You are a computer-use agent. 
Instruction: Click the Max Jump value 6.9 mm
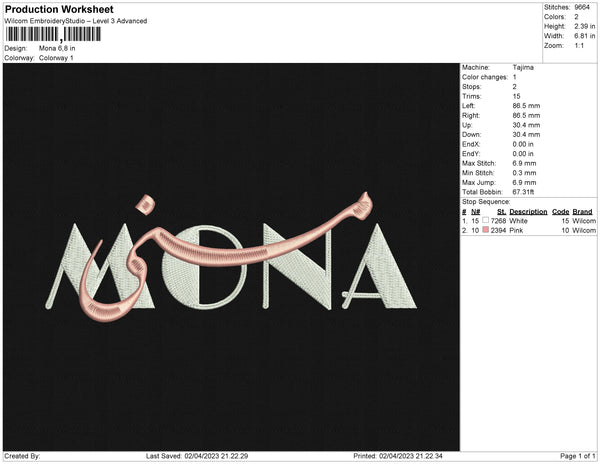[524, 182]
